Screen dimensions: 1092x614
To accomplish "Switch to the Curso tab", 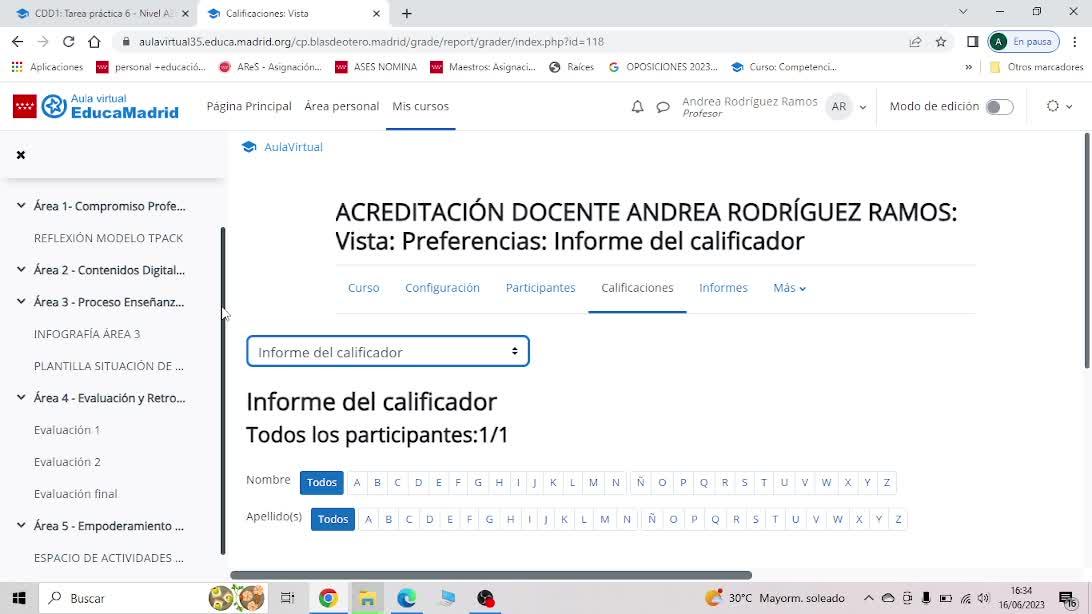I will tap(364, 288).
